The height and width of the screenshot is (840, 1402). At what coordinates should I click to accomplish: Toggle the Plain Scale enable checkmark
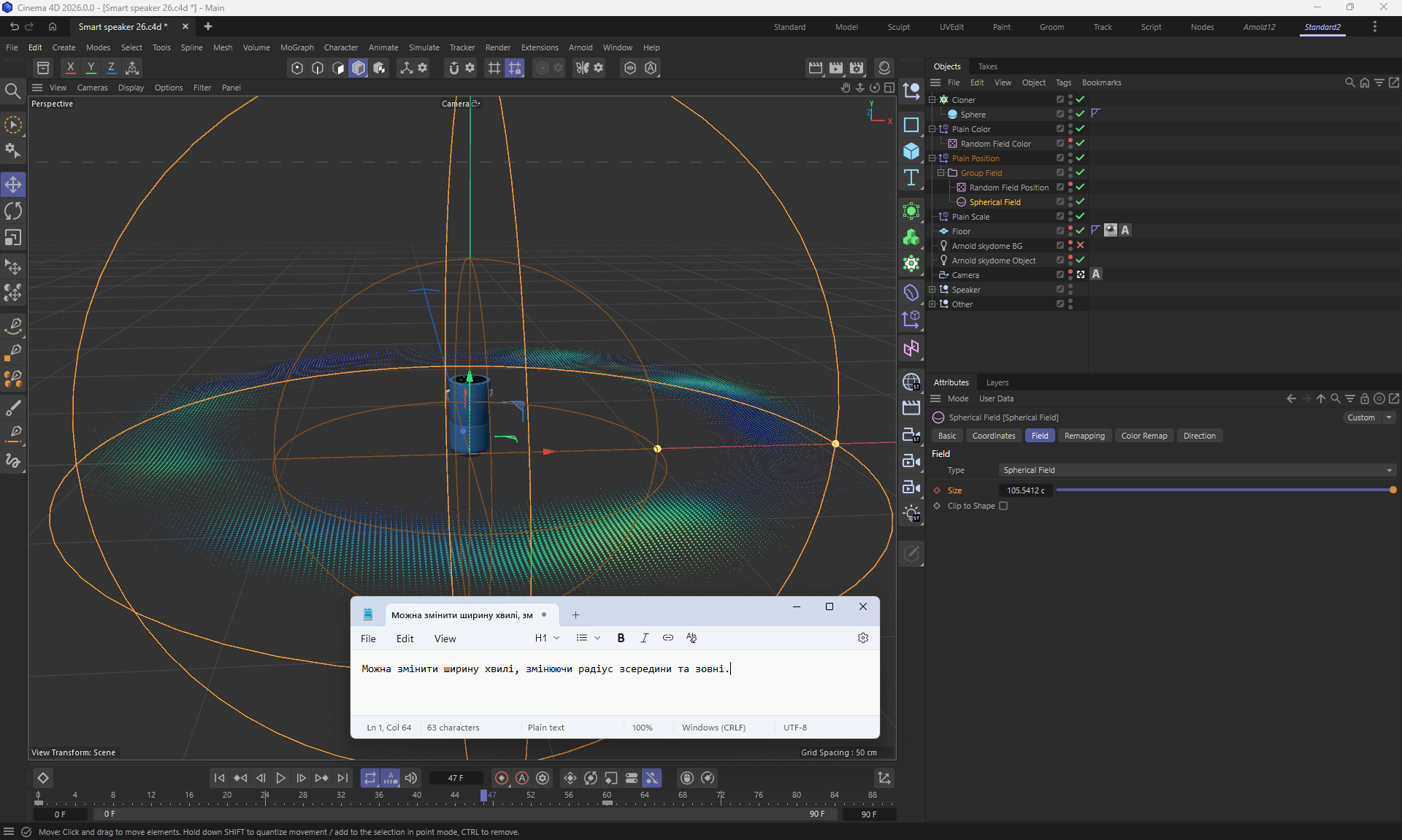pos(1080,216)
